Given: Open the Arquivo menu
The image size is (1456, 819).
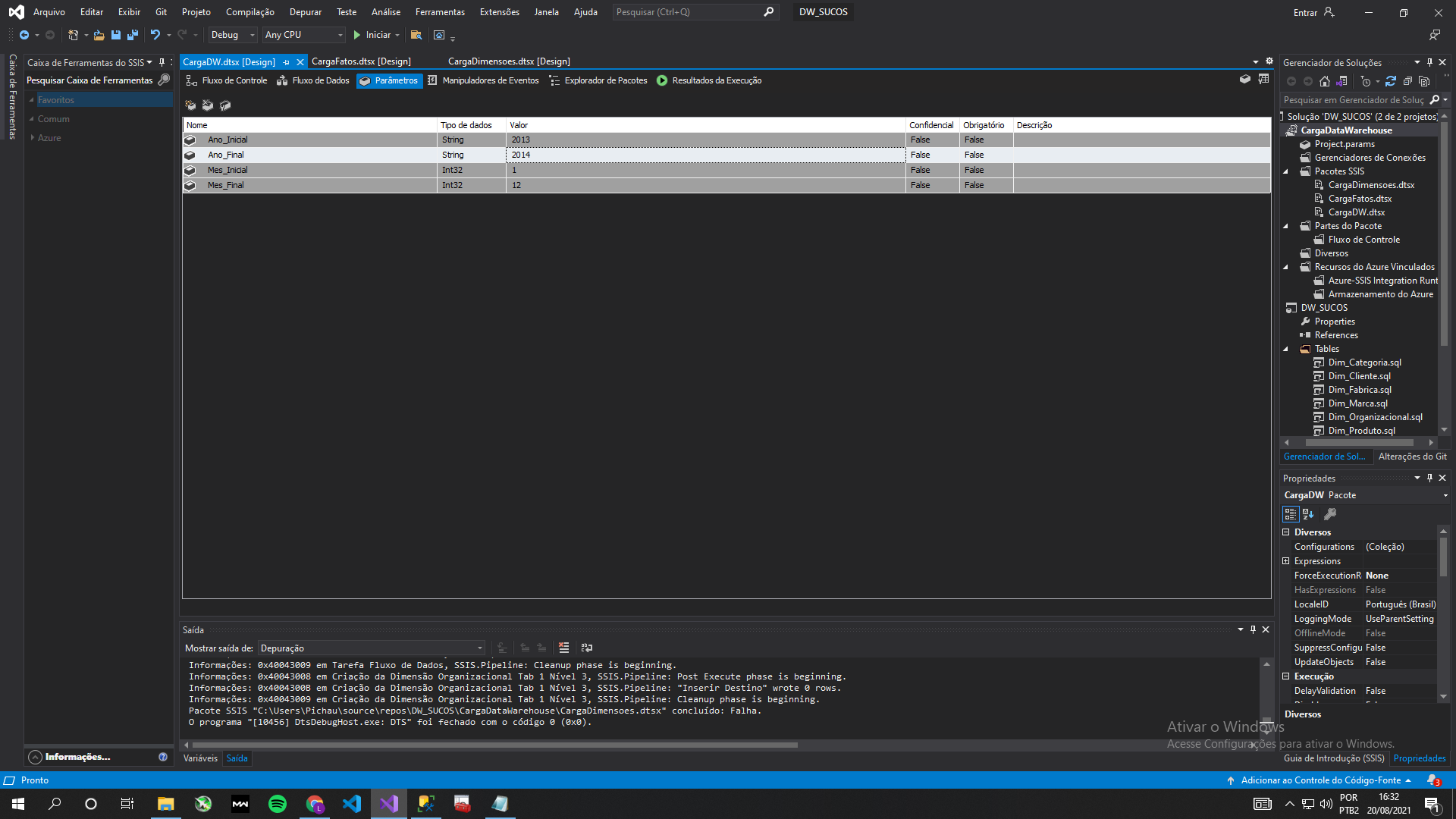Looking at the screenshot, I should (x=49, y=12).
